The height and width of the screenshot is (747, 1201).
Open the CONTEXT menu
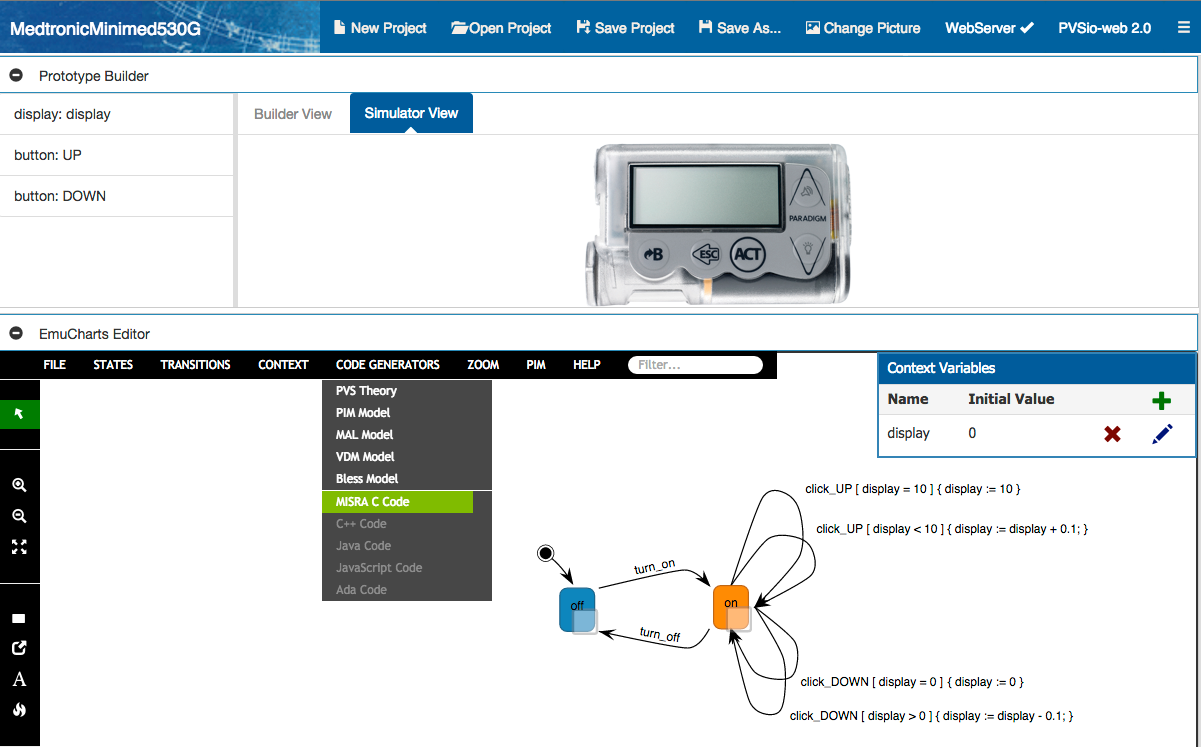point(283,365)
